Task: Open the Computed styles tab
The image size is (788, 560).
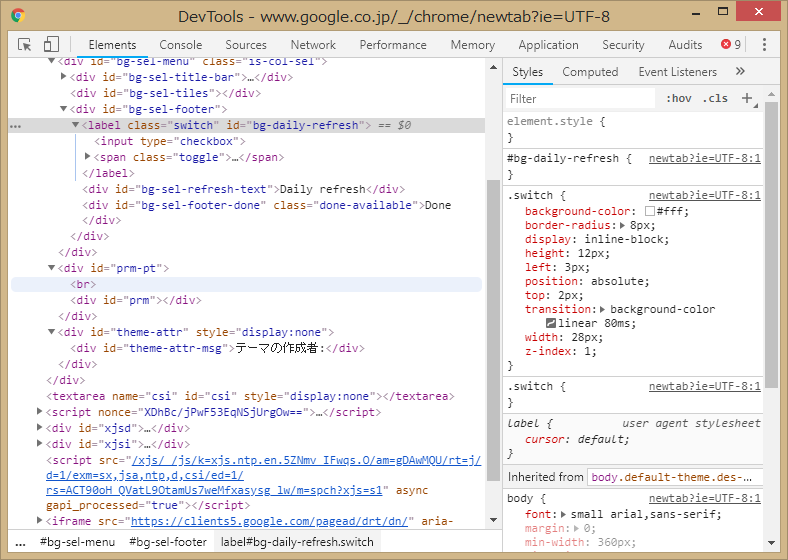Action: (x=590, y=72)
